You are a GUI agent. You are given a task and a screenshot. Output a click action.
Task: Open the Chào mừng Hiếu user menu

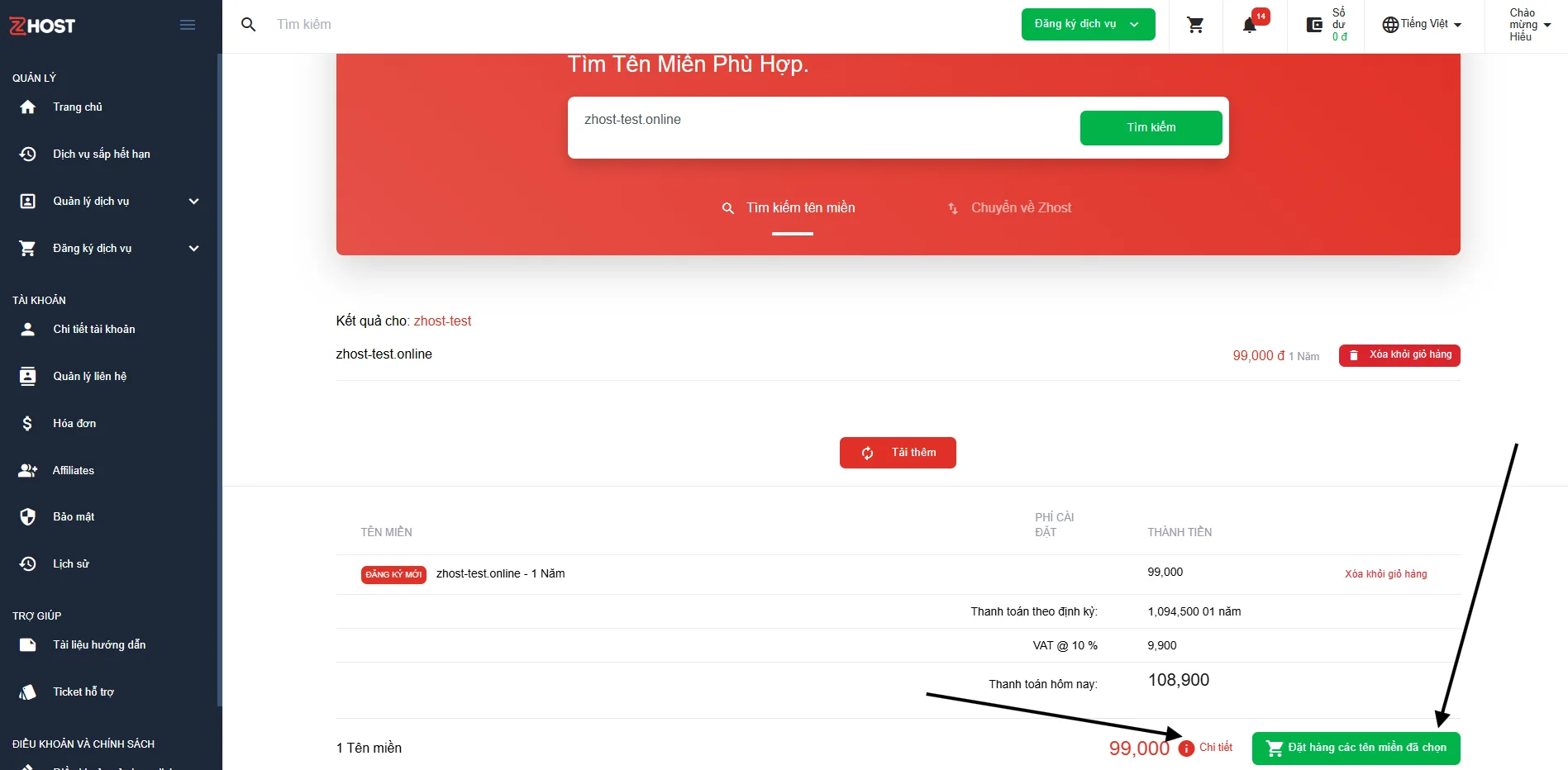1529,25
